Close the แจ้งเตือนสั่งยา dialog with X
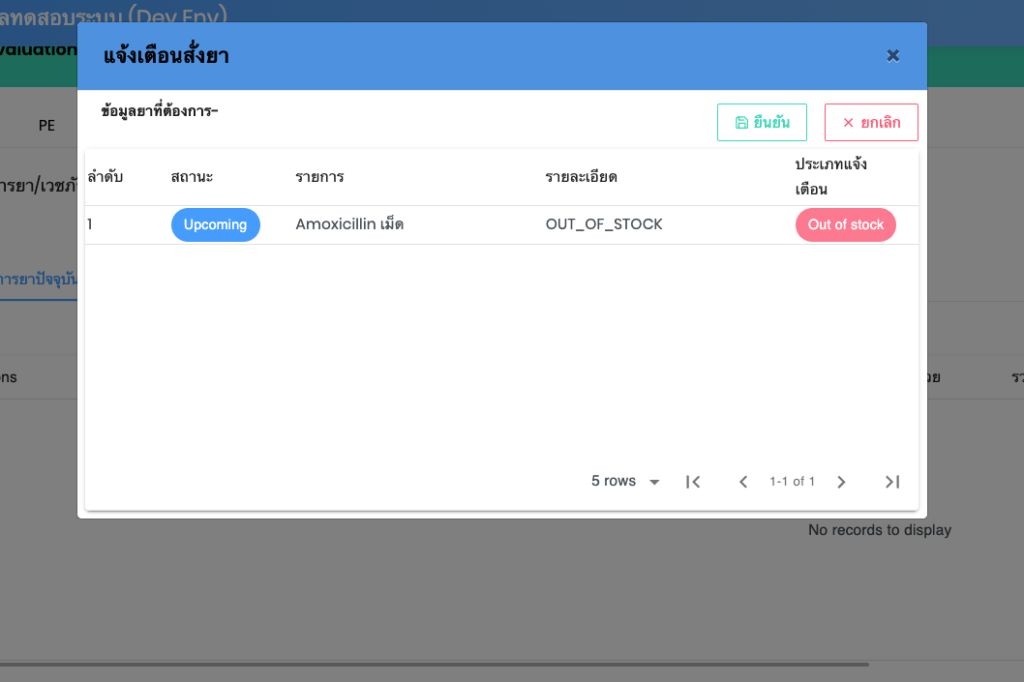This screenshot has width=1024, height=682. pos(893,56)
